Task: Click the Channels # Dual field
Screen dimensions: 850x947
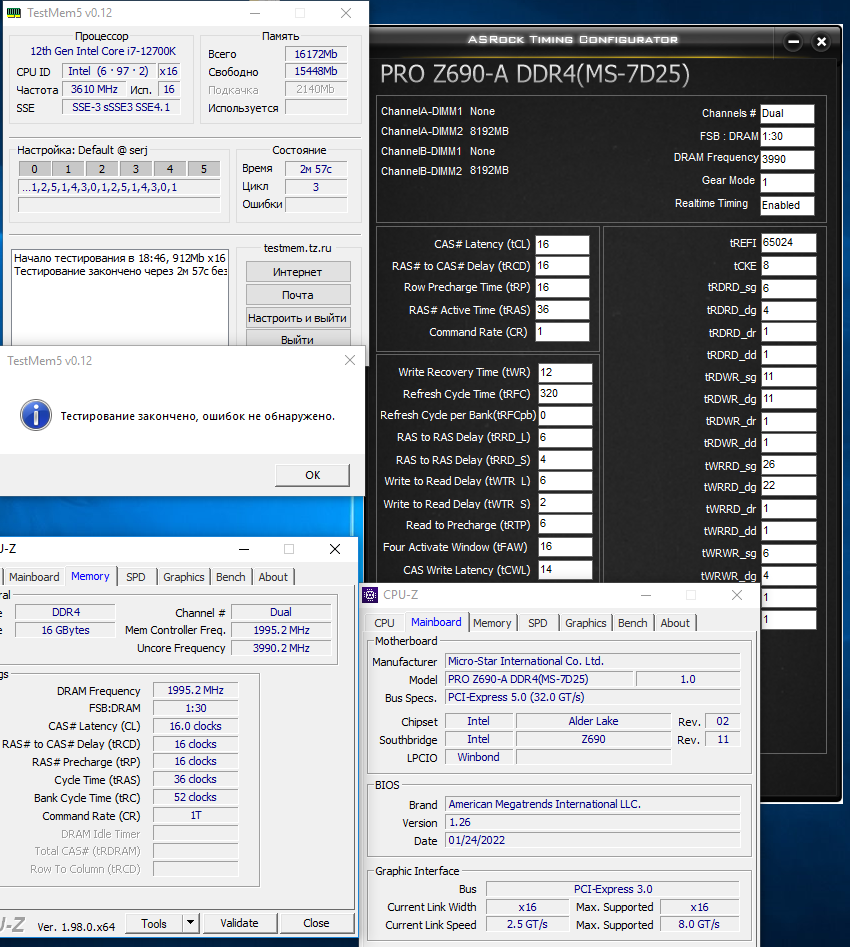Action: click(x=787, y=114)
